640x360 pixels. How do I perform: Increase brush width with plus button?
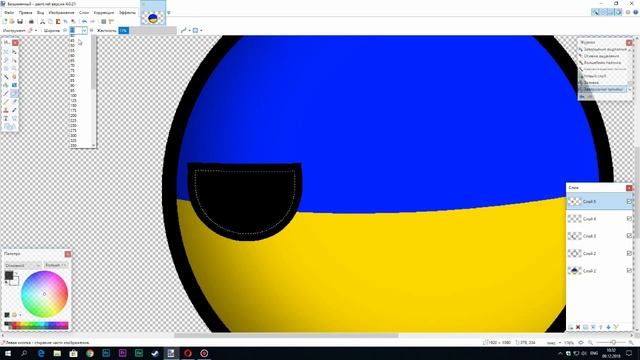[x=91, y=30]
